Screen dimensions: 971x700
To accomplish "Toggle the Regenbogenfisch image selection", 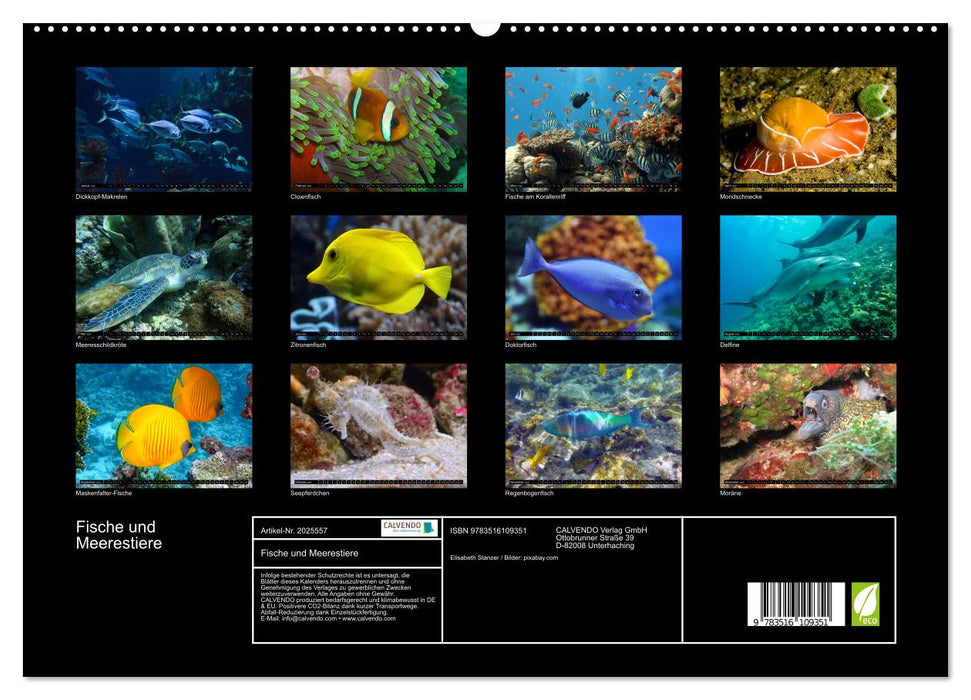I will (x=595, y=422).
